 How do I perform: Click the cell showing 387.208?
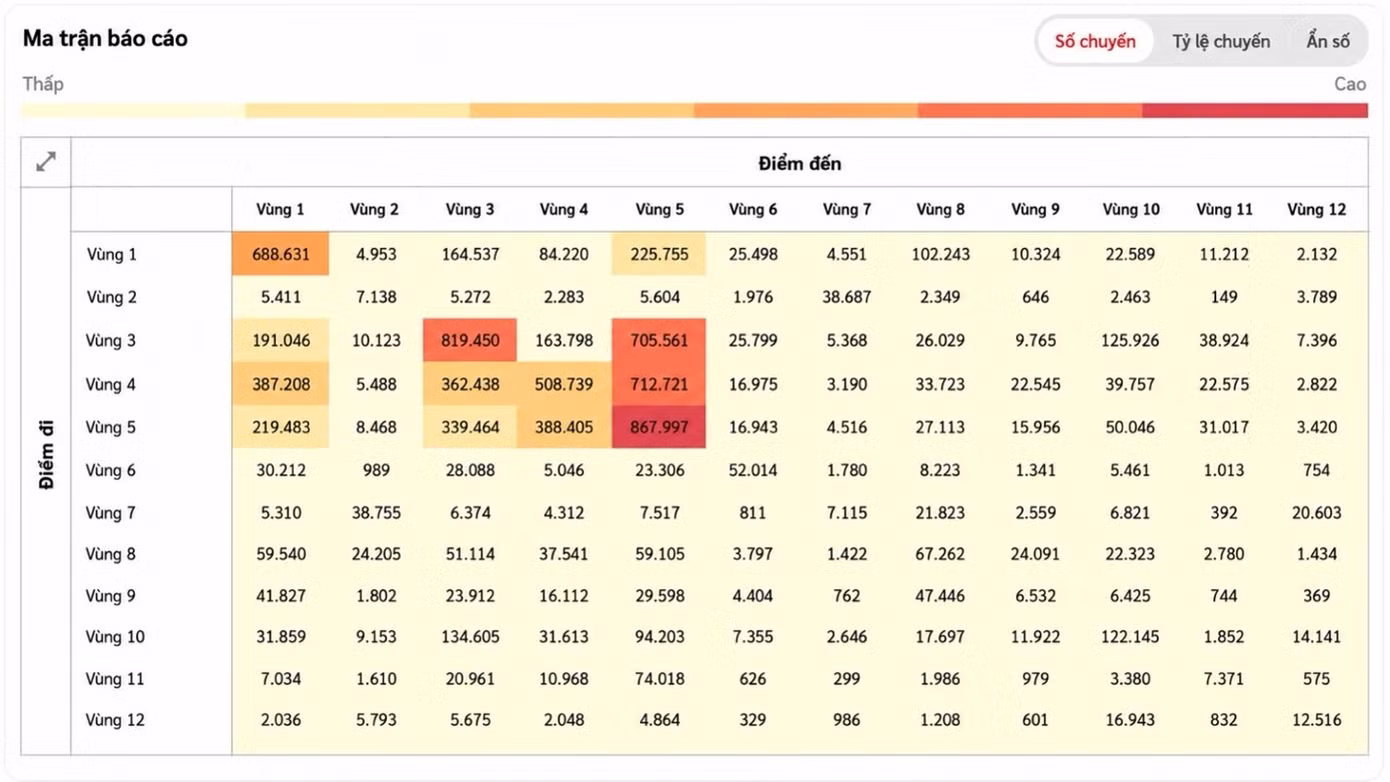(x=280, y=384)
